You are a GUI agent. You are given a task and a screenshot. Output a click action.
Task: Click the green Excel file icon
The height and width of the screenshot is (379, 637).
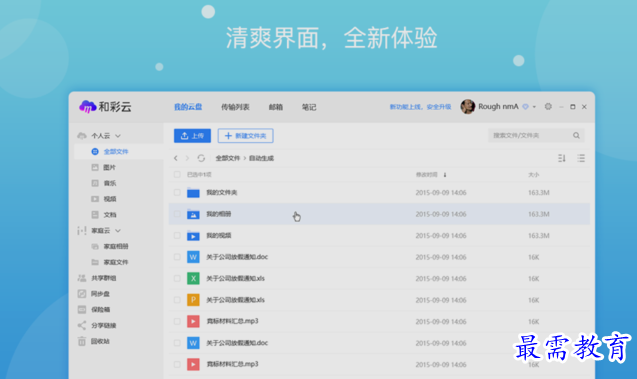tap(193, 278)
